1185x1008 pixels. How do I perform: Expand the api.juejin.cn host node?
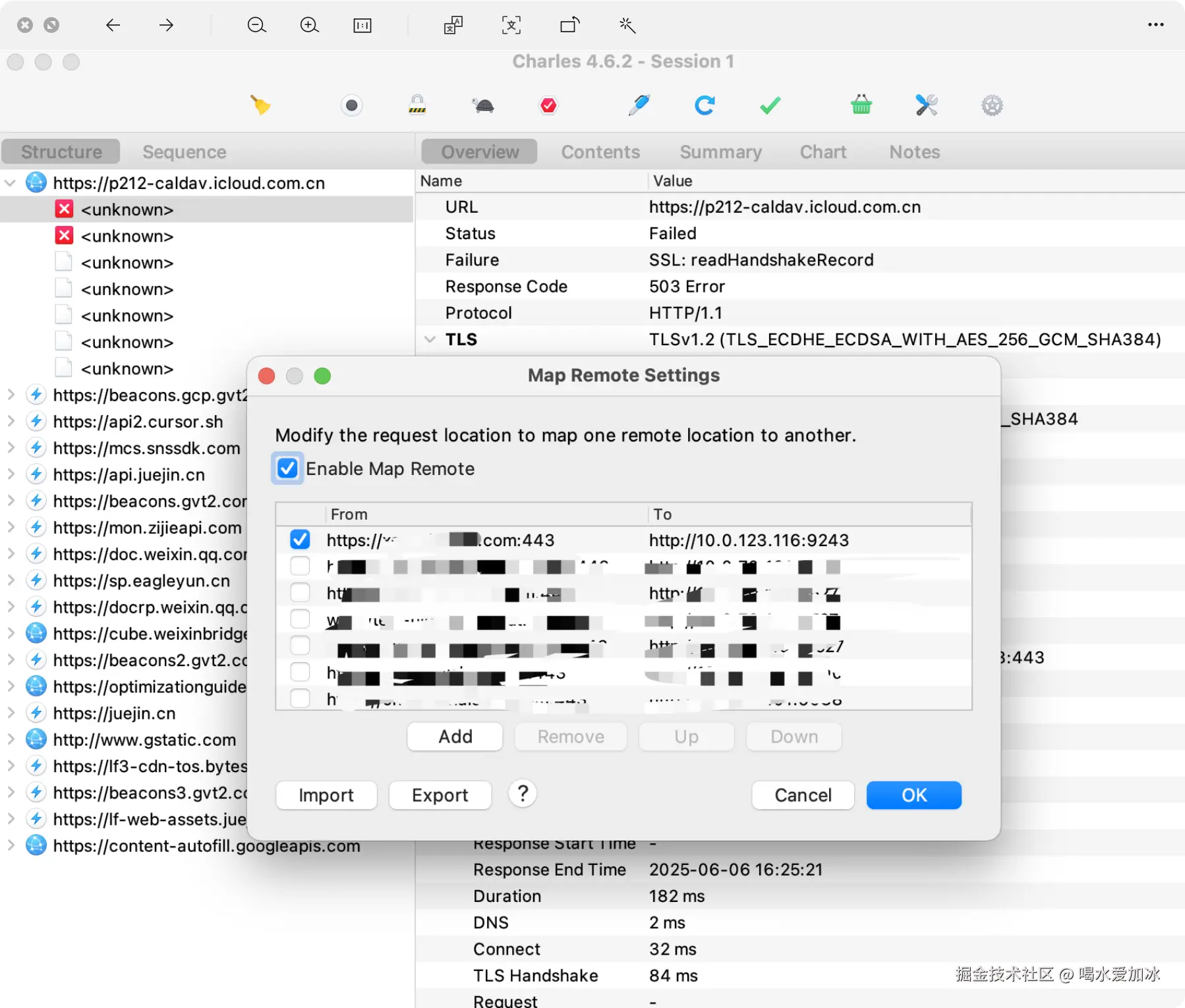point(11,474)
